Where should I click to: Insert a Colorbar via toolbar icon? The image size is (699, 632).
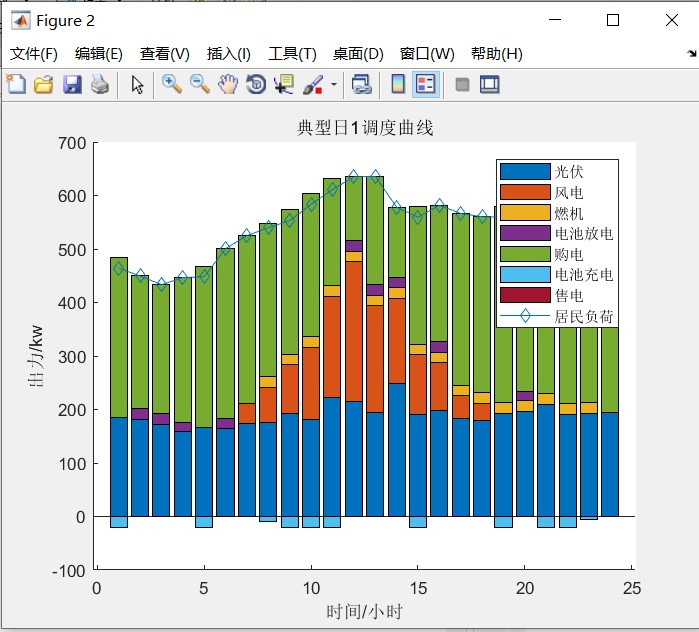[398, 84]
